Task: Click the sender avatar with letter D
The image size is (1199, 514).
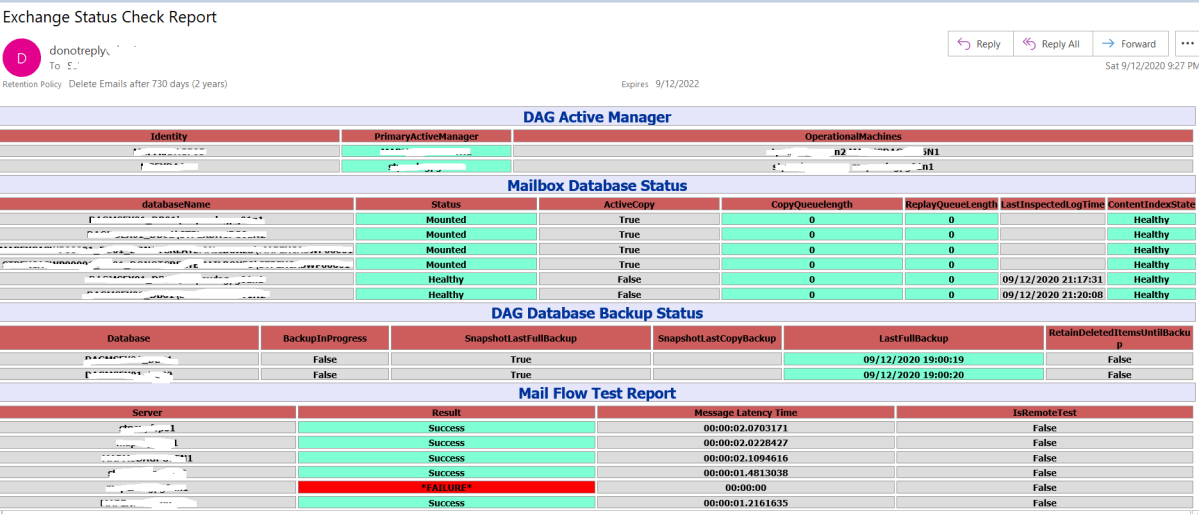Action: [22, 57]
